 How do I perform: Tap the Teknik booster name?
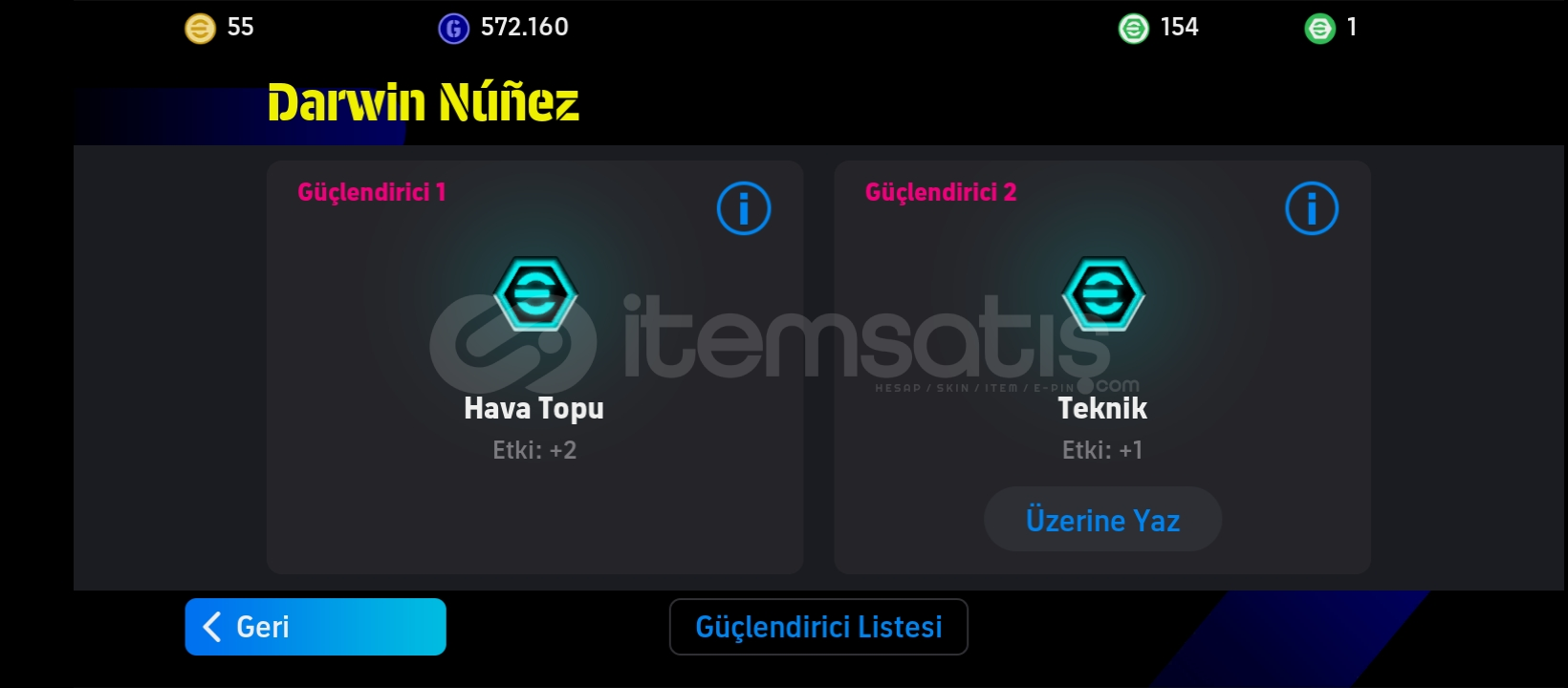pos(1102,408)
